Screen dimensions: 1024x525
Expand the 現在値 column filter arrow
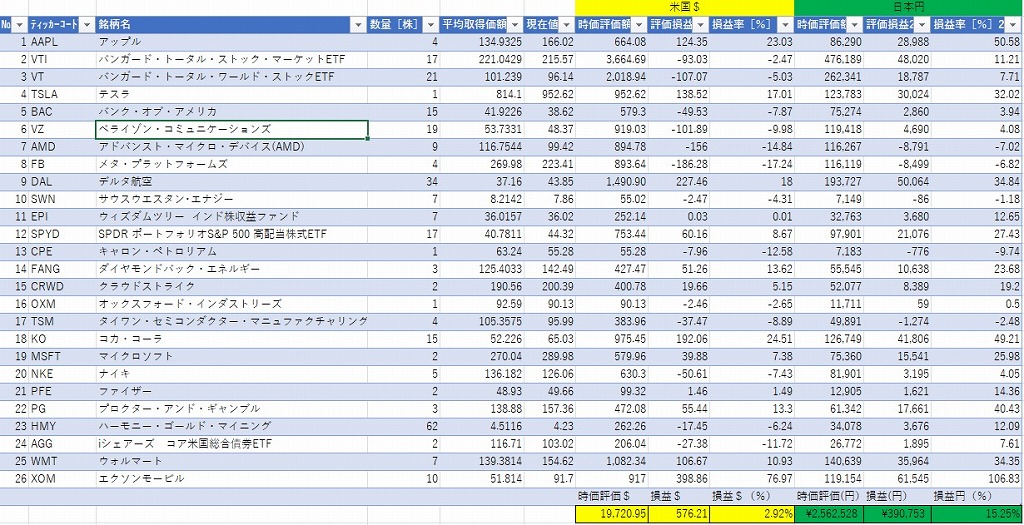pyautogui.click(x=567, y=25)
